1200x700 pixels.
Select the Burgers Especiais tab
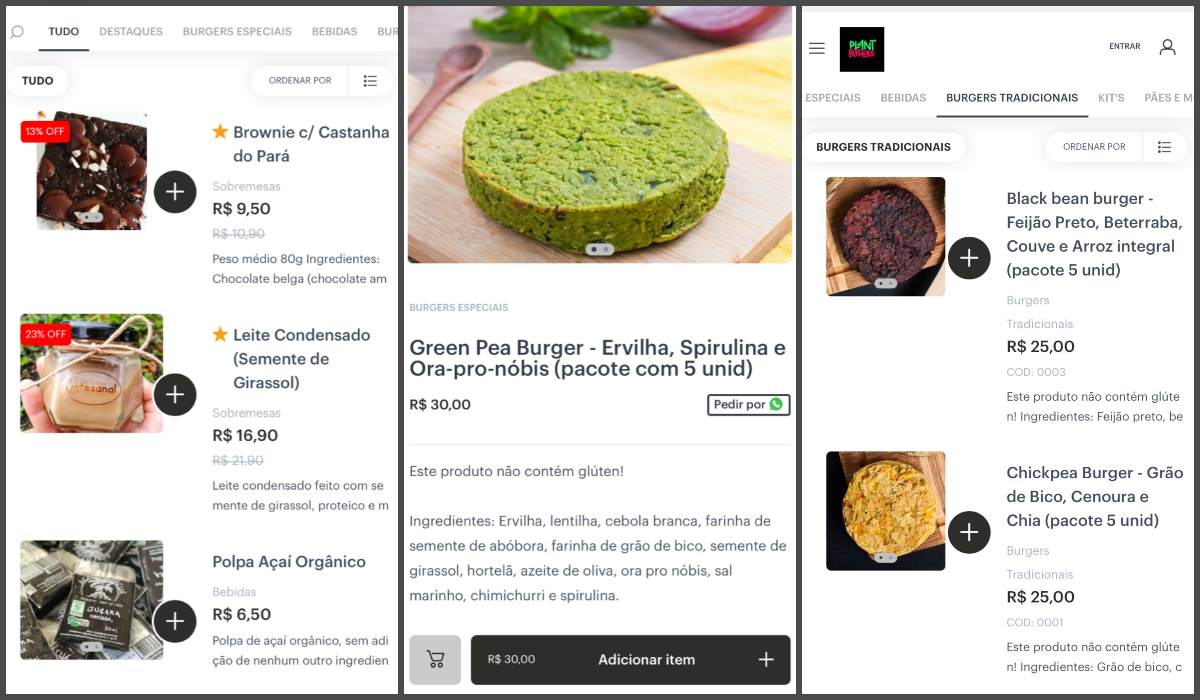pos(237,32)
